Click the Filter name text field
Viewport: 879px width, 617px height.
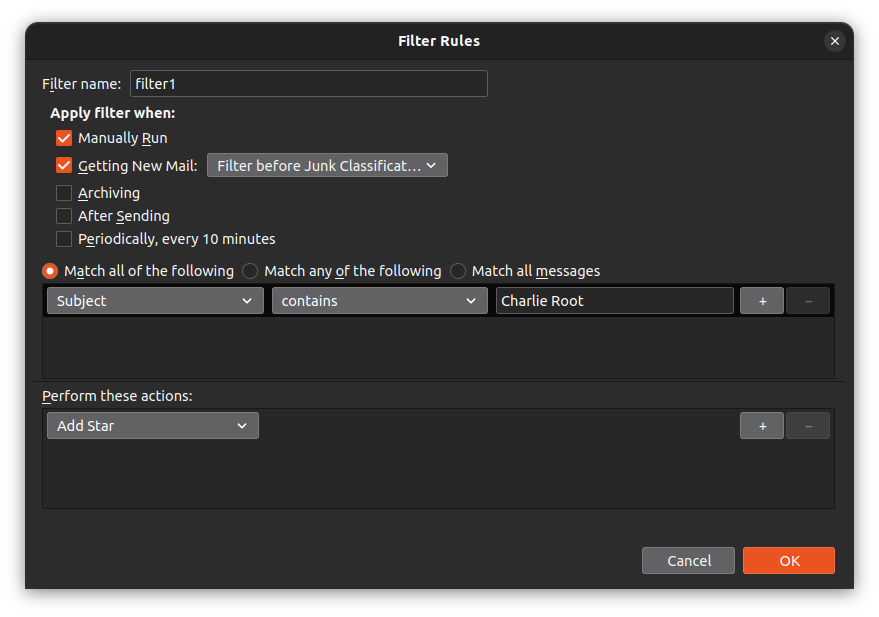tap(308, 84)
